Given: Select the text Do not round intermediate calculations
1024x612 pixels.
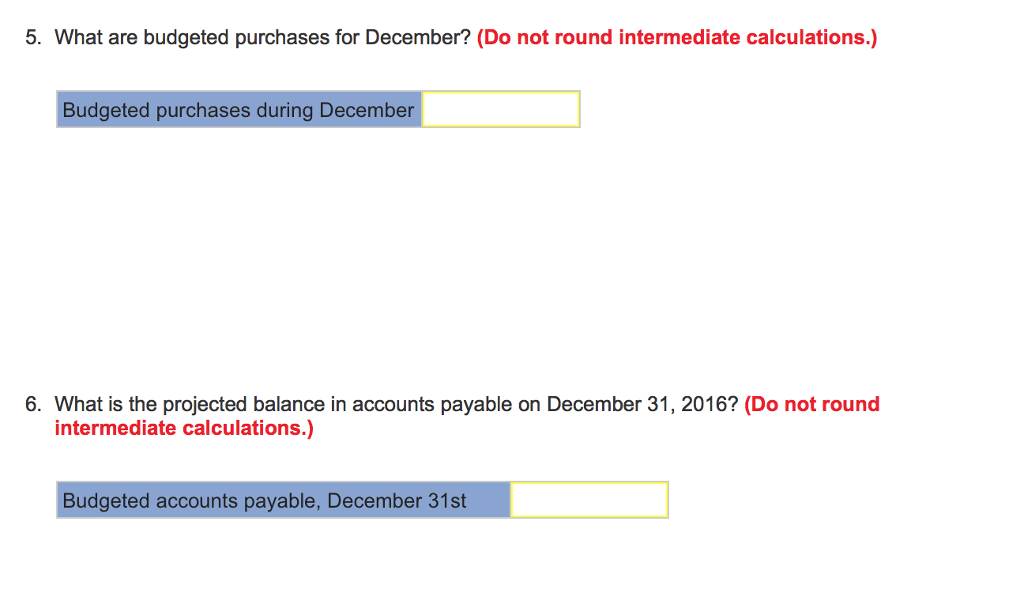Looking at the screenshot, I should click(678, 37).
